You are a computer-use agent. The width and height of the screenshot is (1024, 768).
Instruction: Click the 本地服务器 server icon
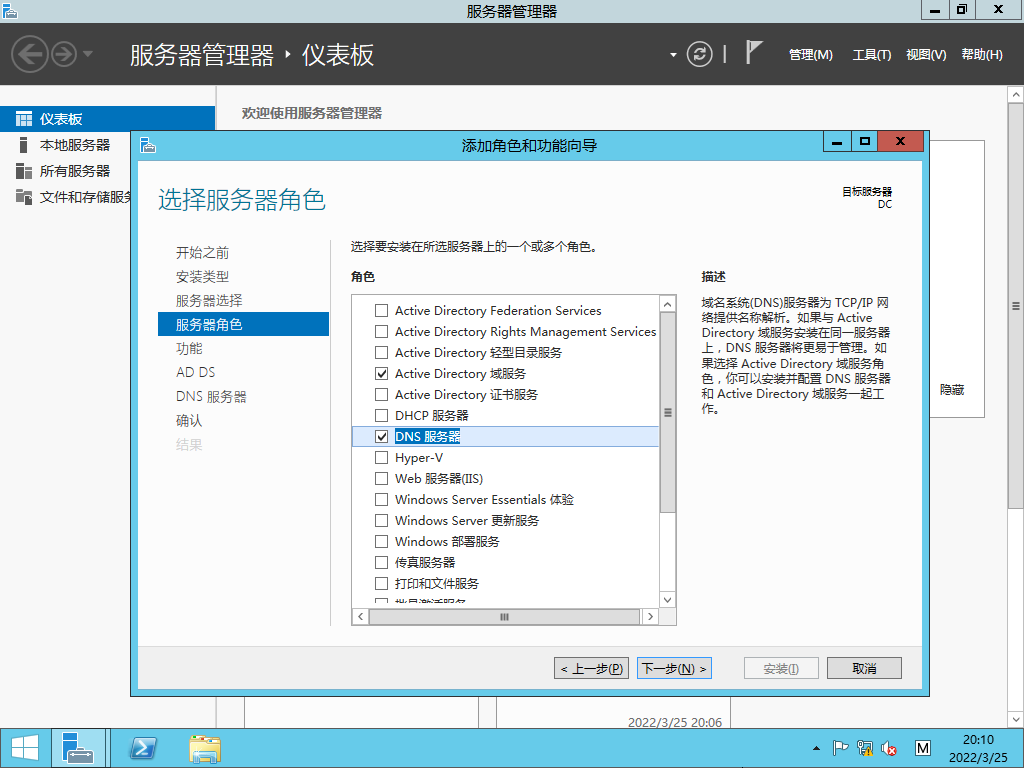pos(24,145)
